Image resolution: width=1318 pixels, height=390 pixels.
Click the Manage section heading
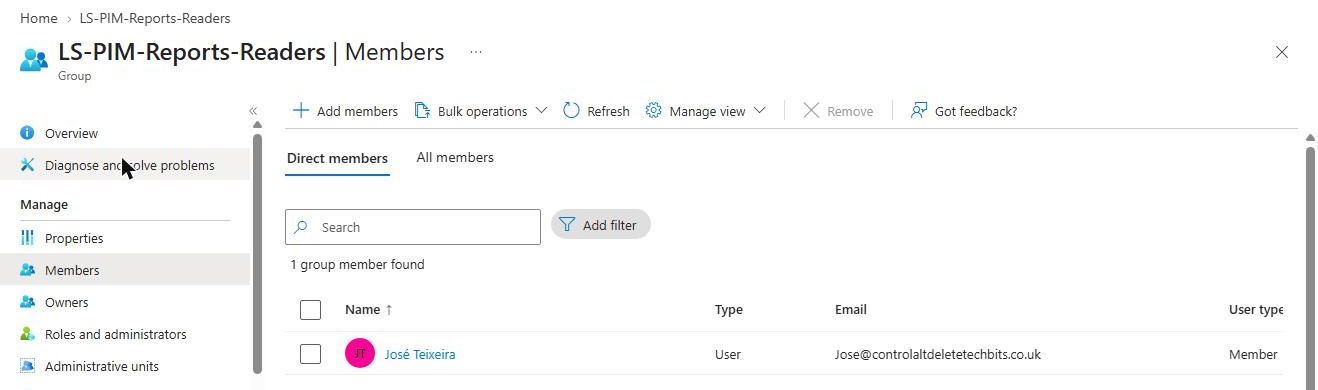[44, 204]
